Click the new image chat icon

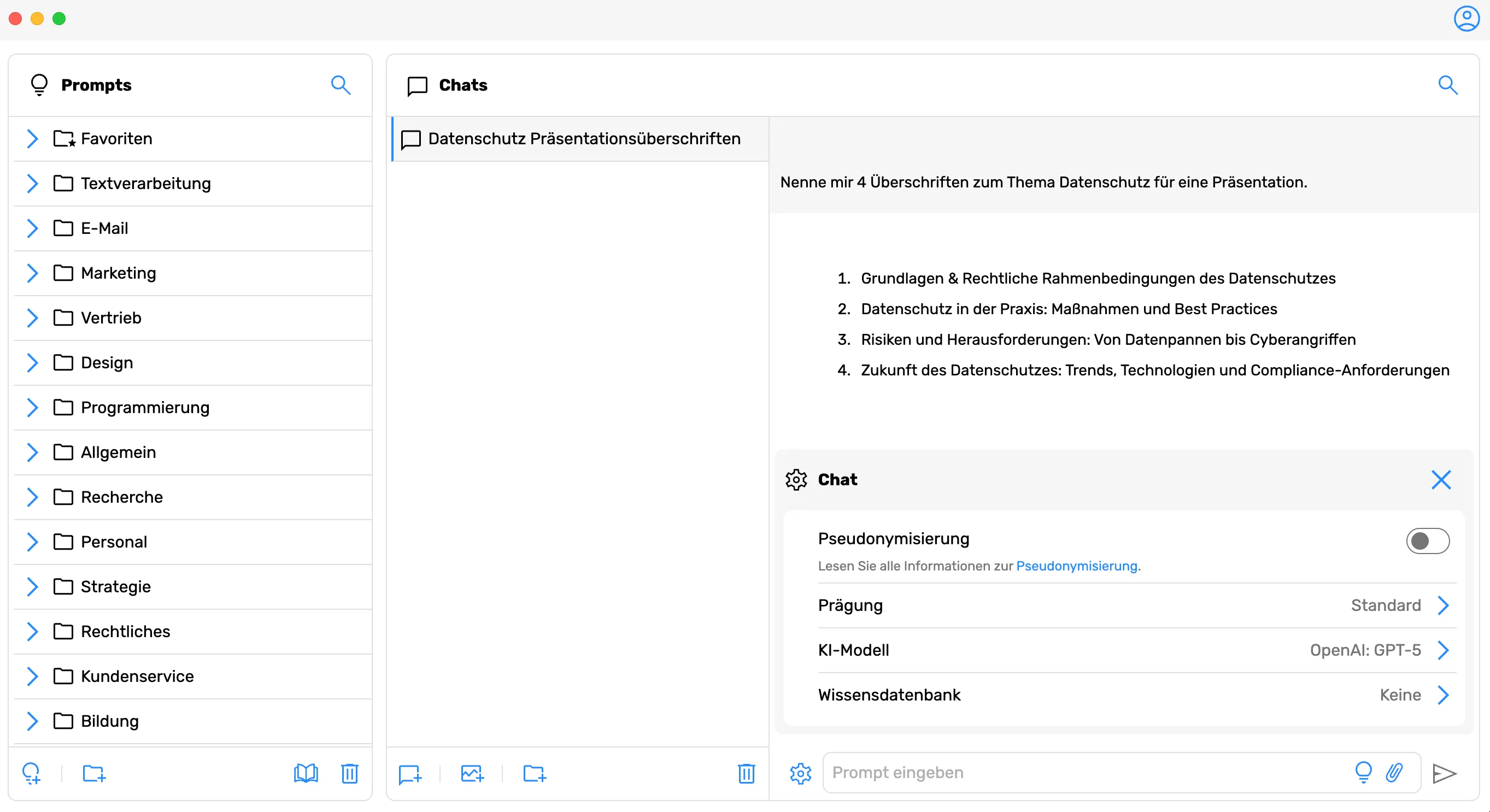[x=472, y=773]
